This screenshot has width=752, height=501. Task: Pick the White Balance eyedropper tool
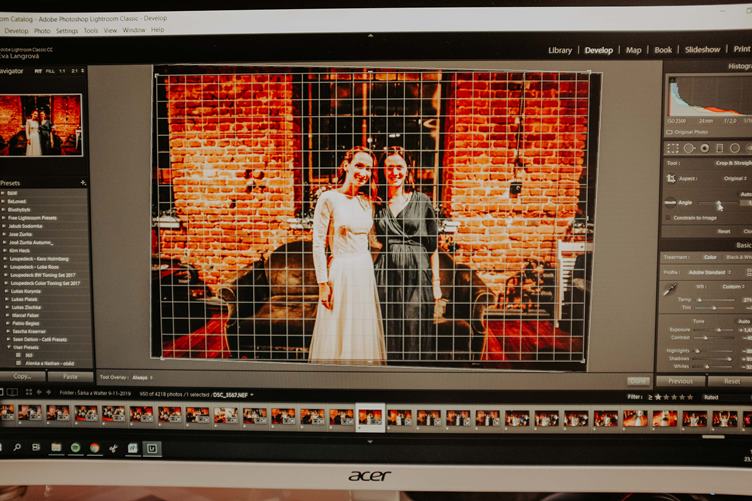pos(670,289)
